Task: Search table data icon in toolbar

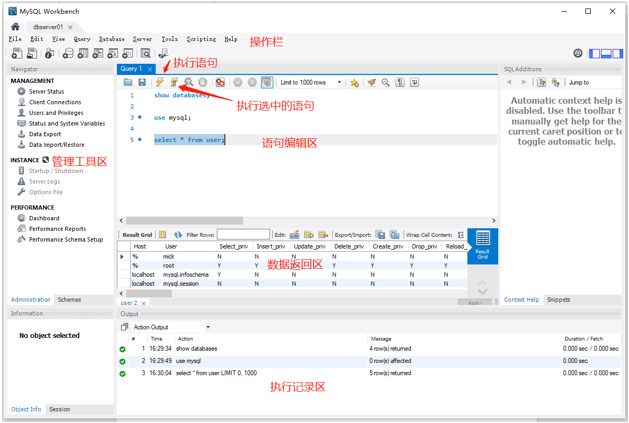Action: [146, 53]
